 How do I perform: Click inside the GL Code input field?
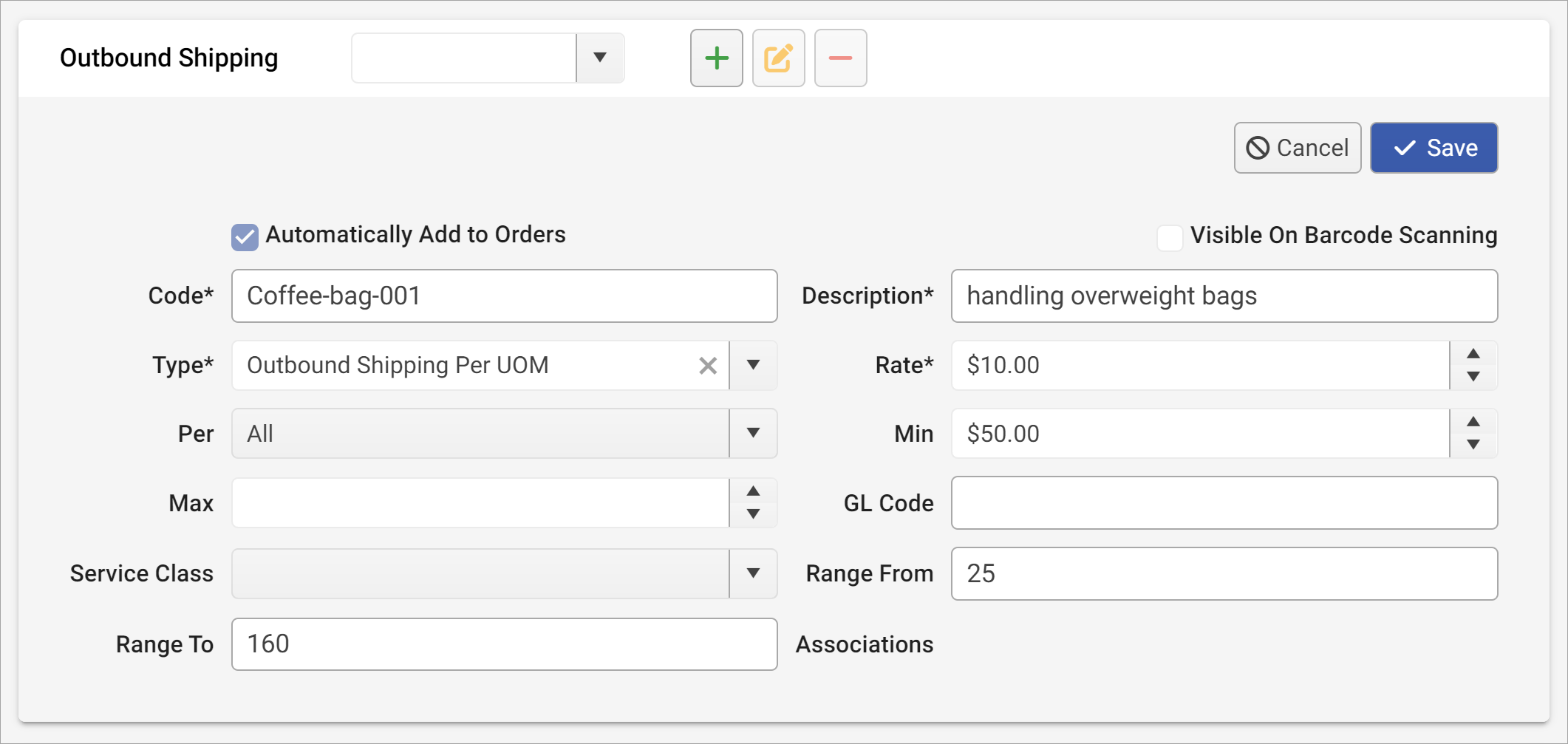click(1224, 503)
